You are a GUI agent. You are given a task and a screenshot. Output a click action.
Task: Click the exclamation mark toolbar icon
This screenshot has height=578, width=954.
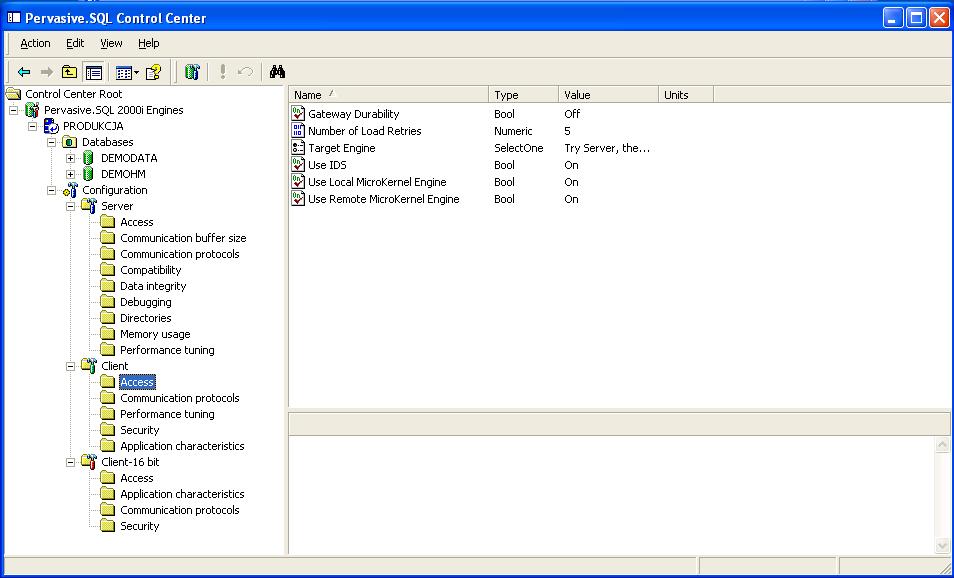(223, 72)
